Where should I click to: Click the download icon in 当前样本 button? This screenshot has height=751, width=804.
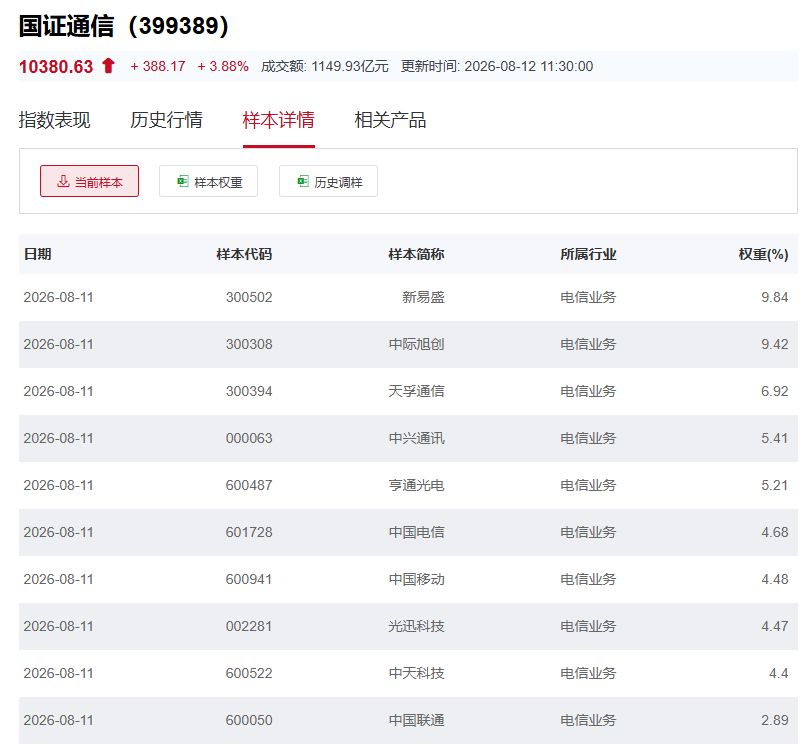[63, 181]
